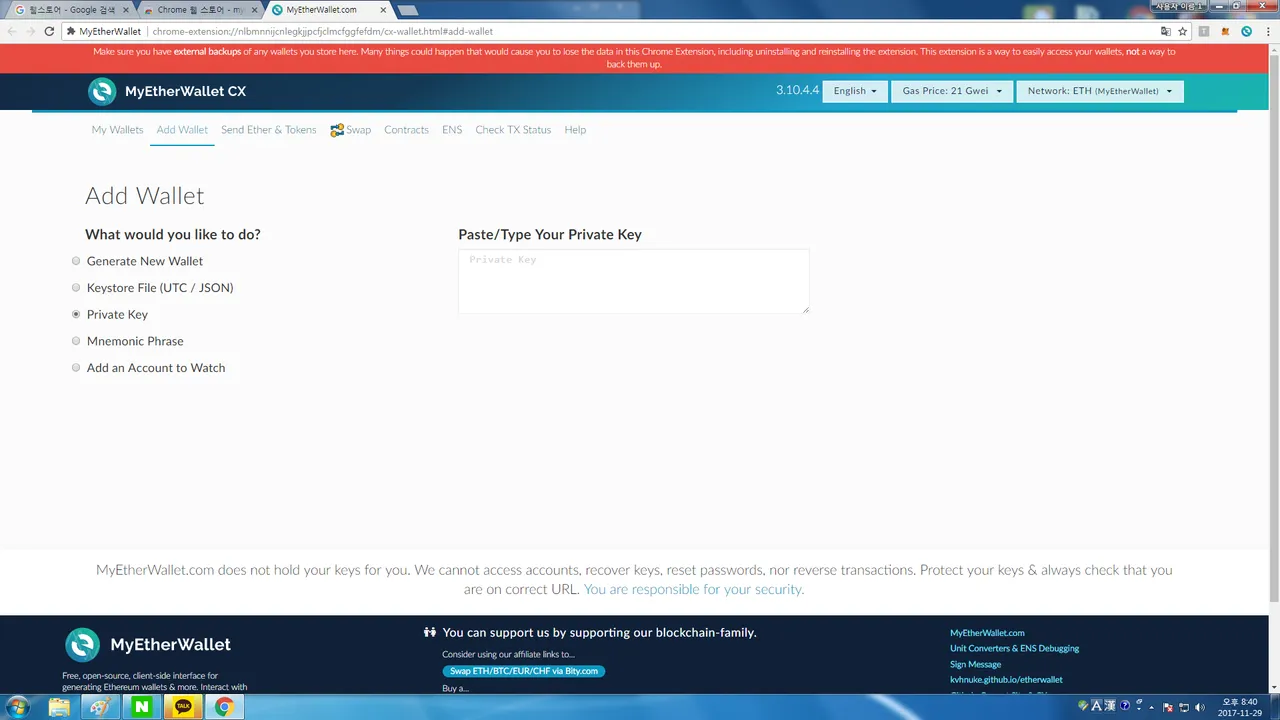
Task: Click the Chrome user profile name button
Action: click(x=1180, y=6)
